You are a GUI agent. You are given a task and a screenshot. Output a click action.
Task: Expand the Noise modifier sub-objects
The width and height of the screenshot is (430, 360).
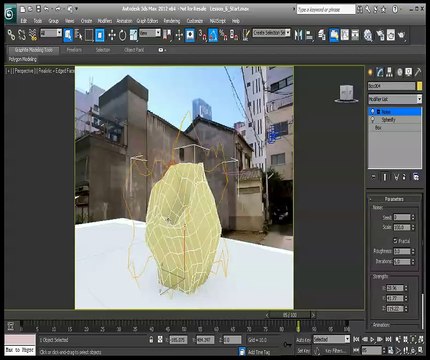tap(379, 112)
